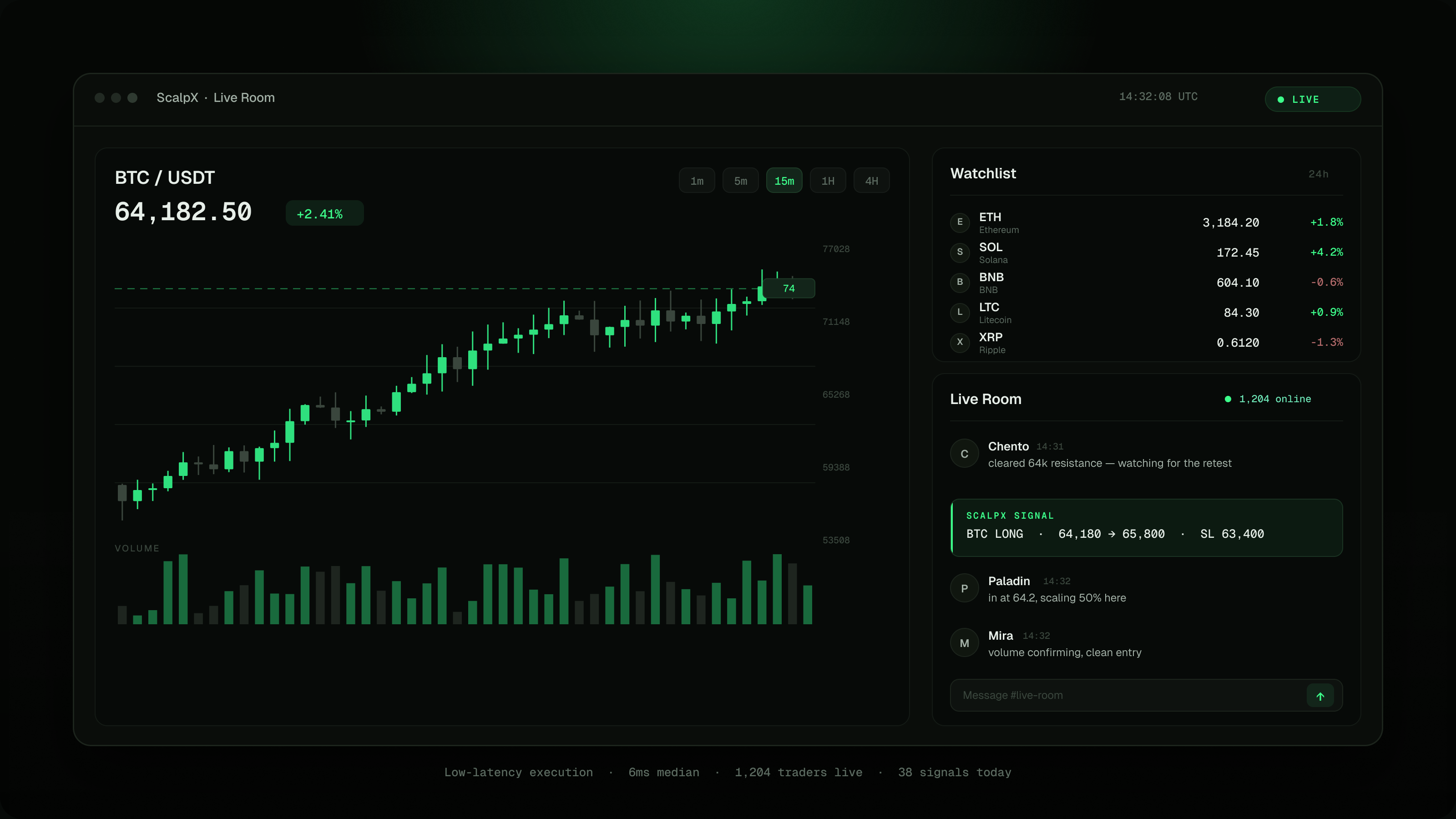Click the SOL coin avatar icon
This screenshot has width=1456, height=819.
click(960, 252)
